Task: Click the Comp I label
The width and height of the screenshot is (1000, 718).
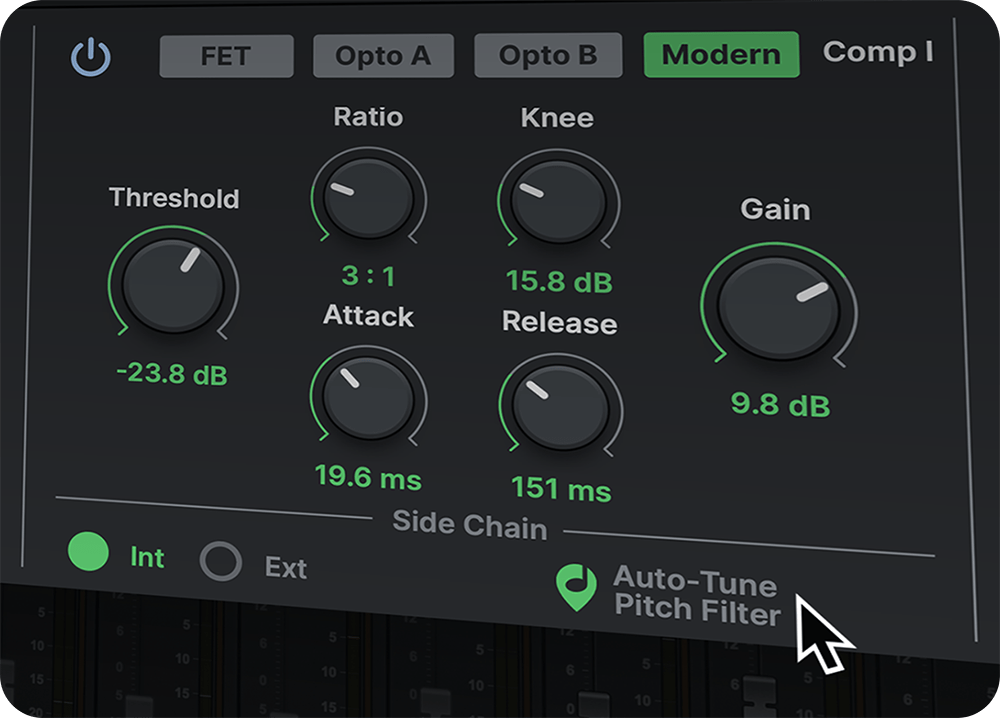Action: (x=877, y=52)
